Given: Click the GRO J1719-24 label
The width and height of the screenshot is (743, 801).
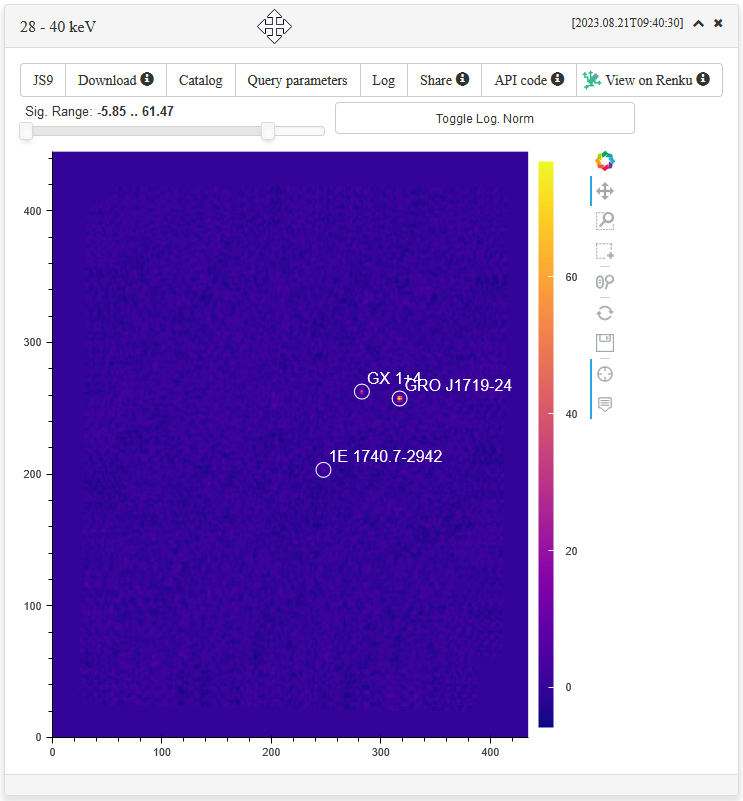Looking at the screenshot, I should (458, 385).
